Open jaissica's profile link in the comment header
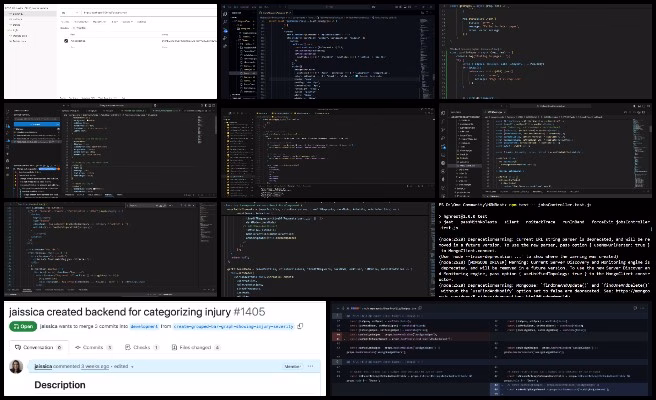 [43, 366]
